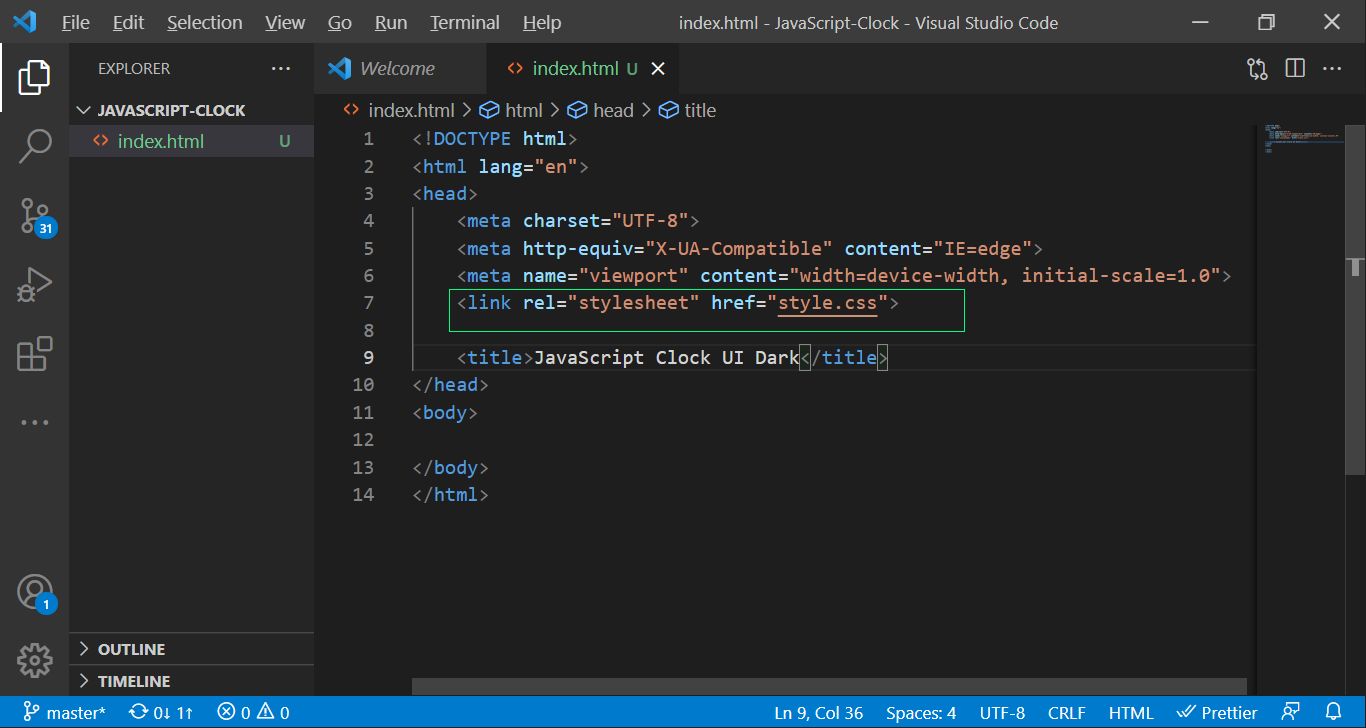1366x728 pixels.
Task: Click the master* branch in the status bar
Action: 64,713
